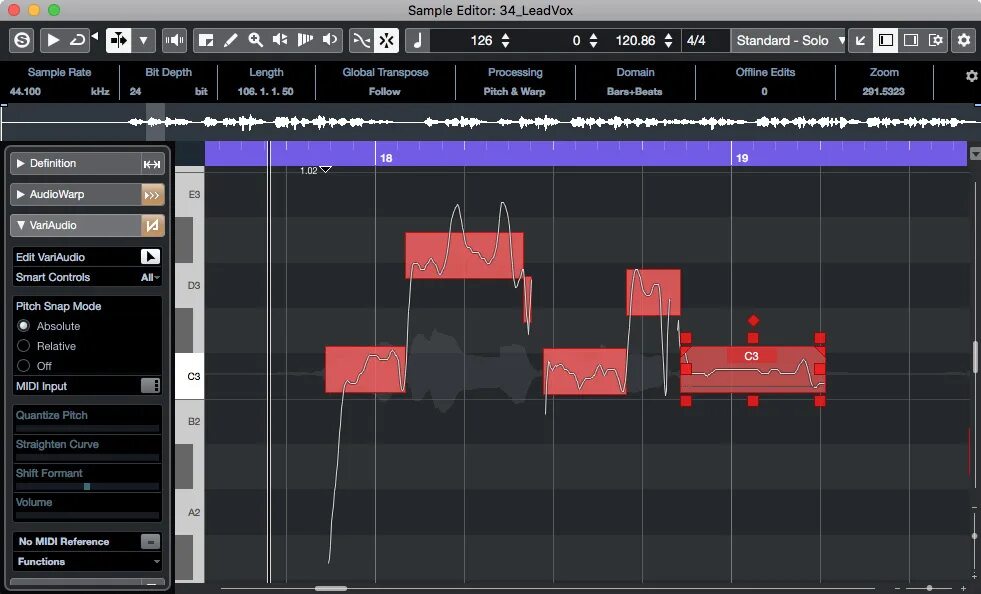981x594 pixels.
Task: Expand the AudioWarp section
Action: click(x=21, y=195)
